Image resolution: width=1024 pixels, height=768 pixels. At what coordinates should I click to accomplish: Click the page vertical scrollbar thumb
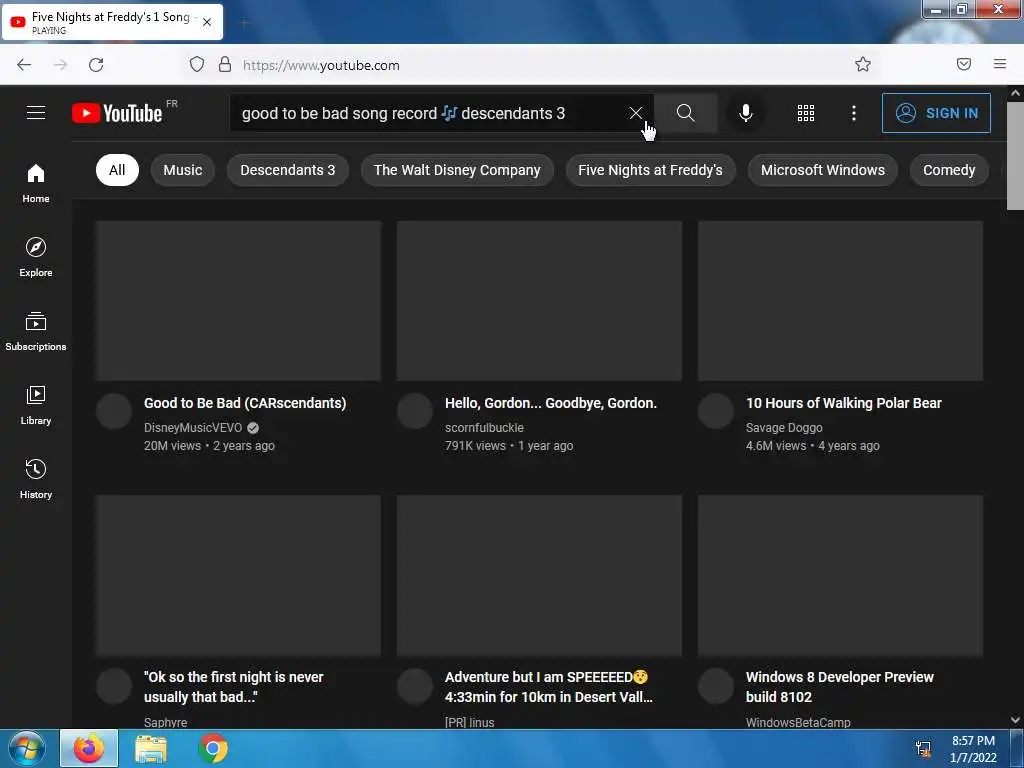point(1015,155)
